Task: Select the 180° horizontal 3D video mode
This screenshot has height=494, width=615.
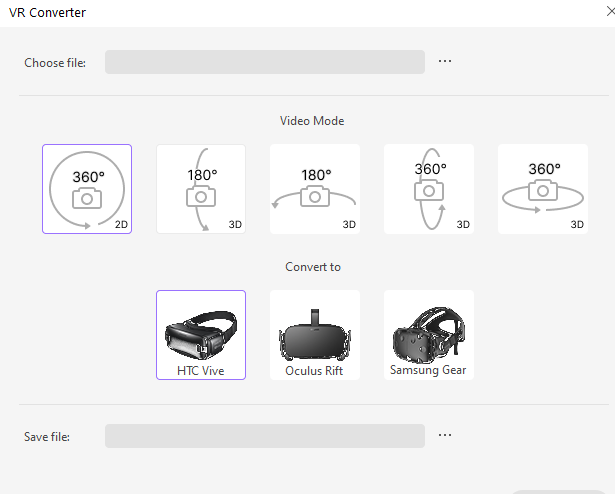Action: tap(315, 189)
